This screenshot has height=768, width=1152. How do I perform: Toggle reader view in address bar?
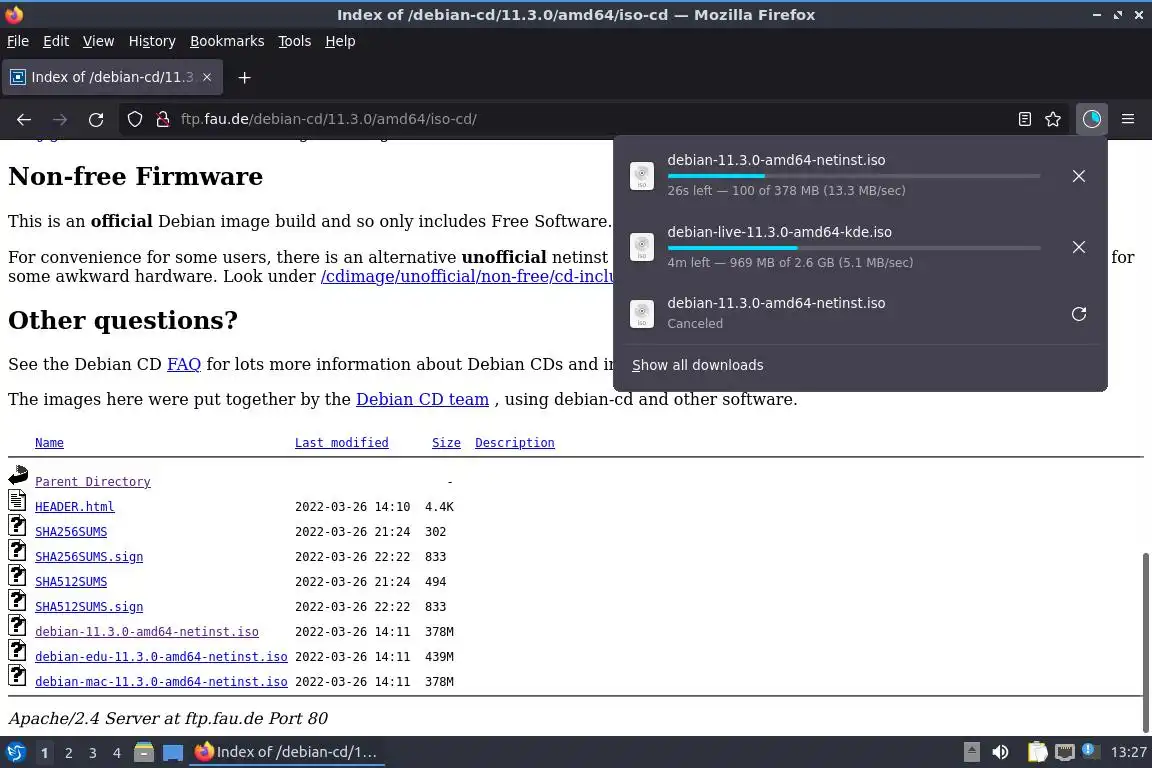[1025, 119]
